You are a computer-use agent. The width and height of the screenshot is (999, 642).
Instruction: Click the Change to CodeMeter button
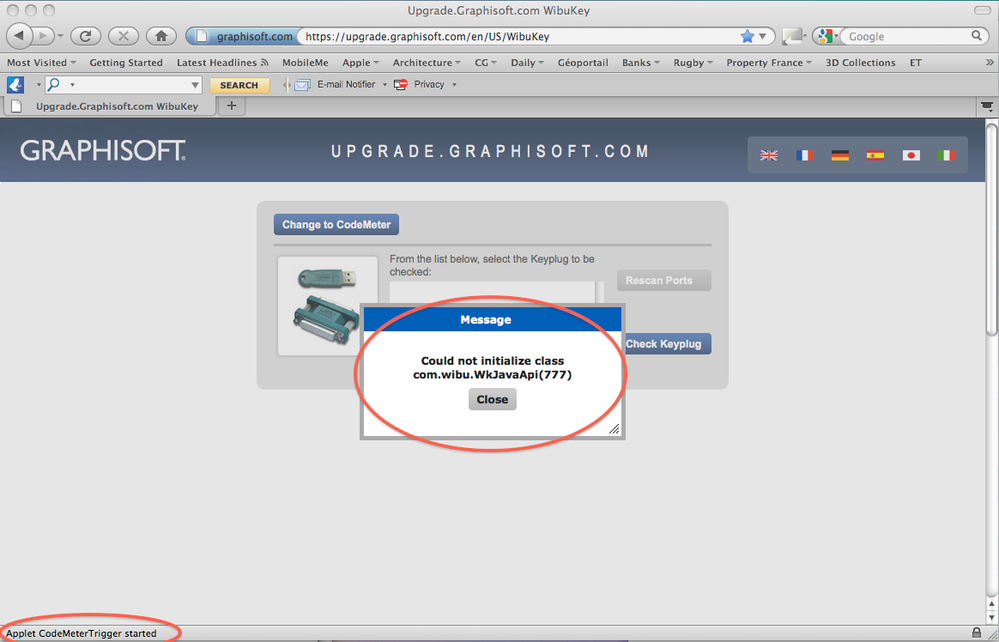336,224
